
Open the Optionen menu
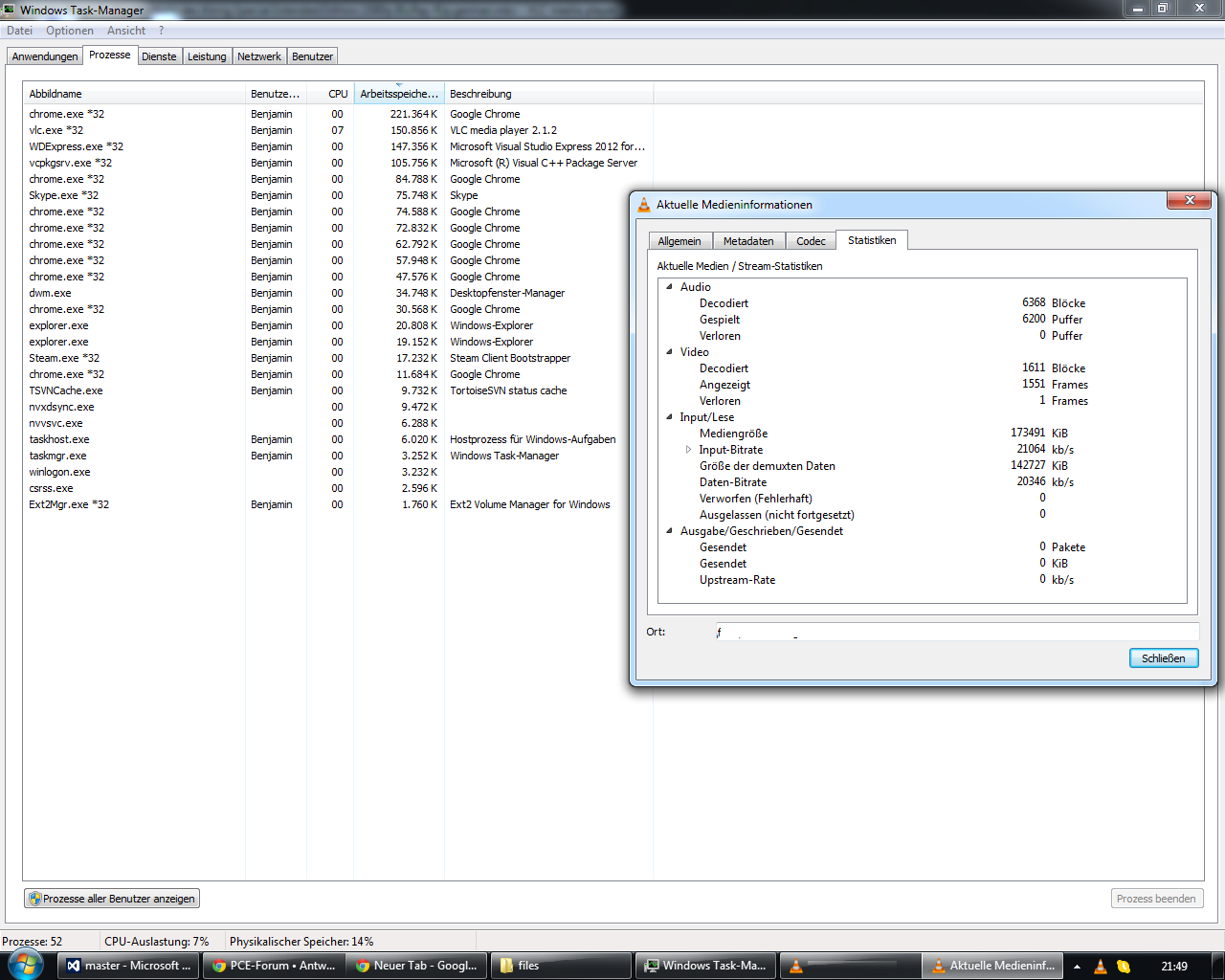(x=70, y=31)
